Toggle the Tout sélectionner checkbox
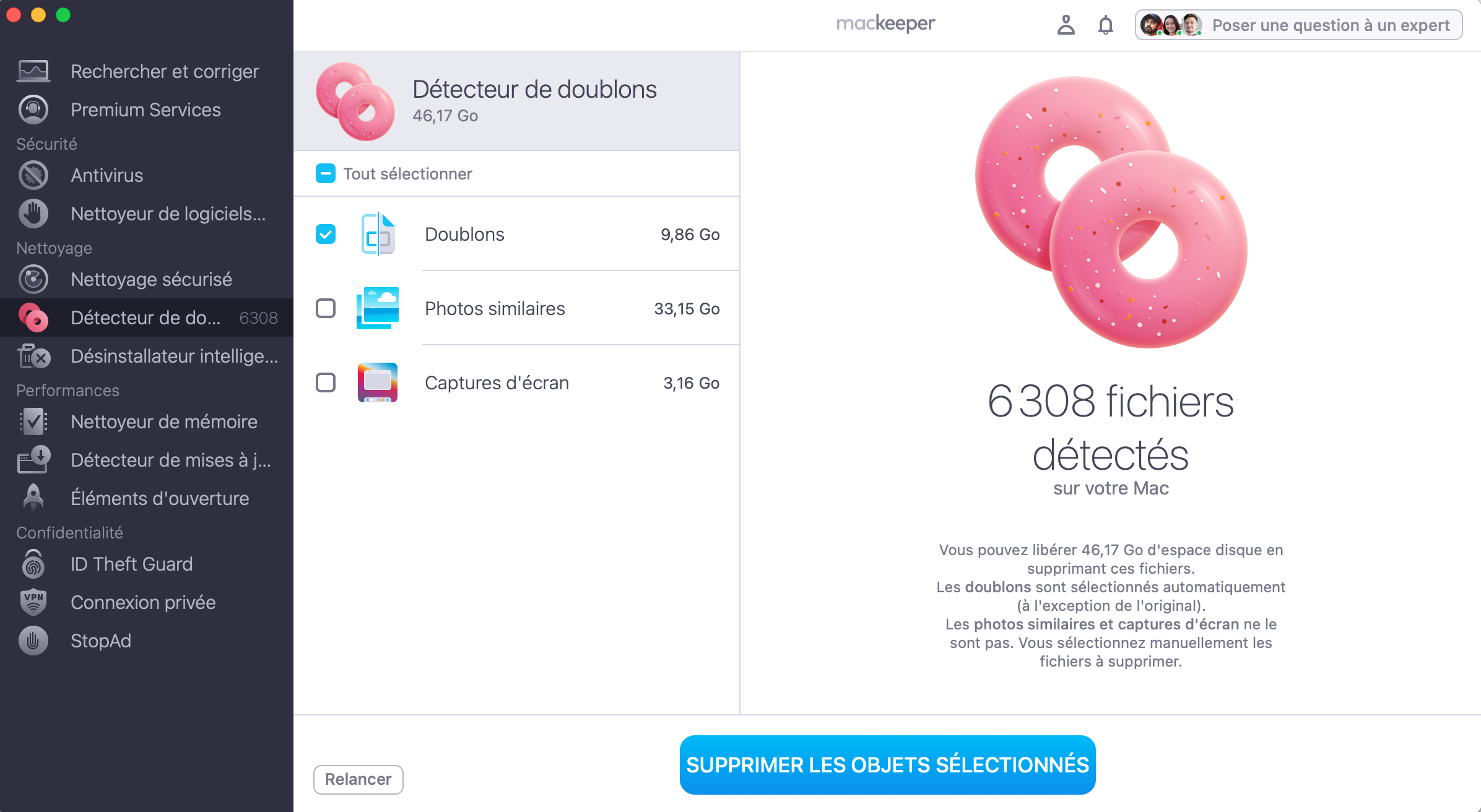This screenshot has height=812, width=1481. click(326, 173)
